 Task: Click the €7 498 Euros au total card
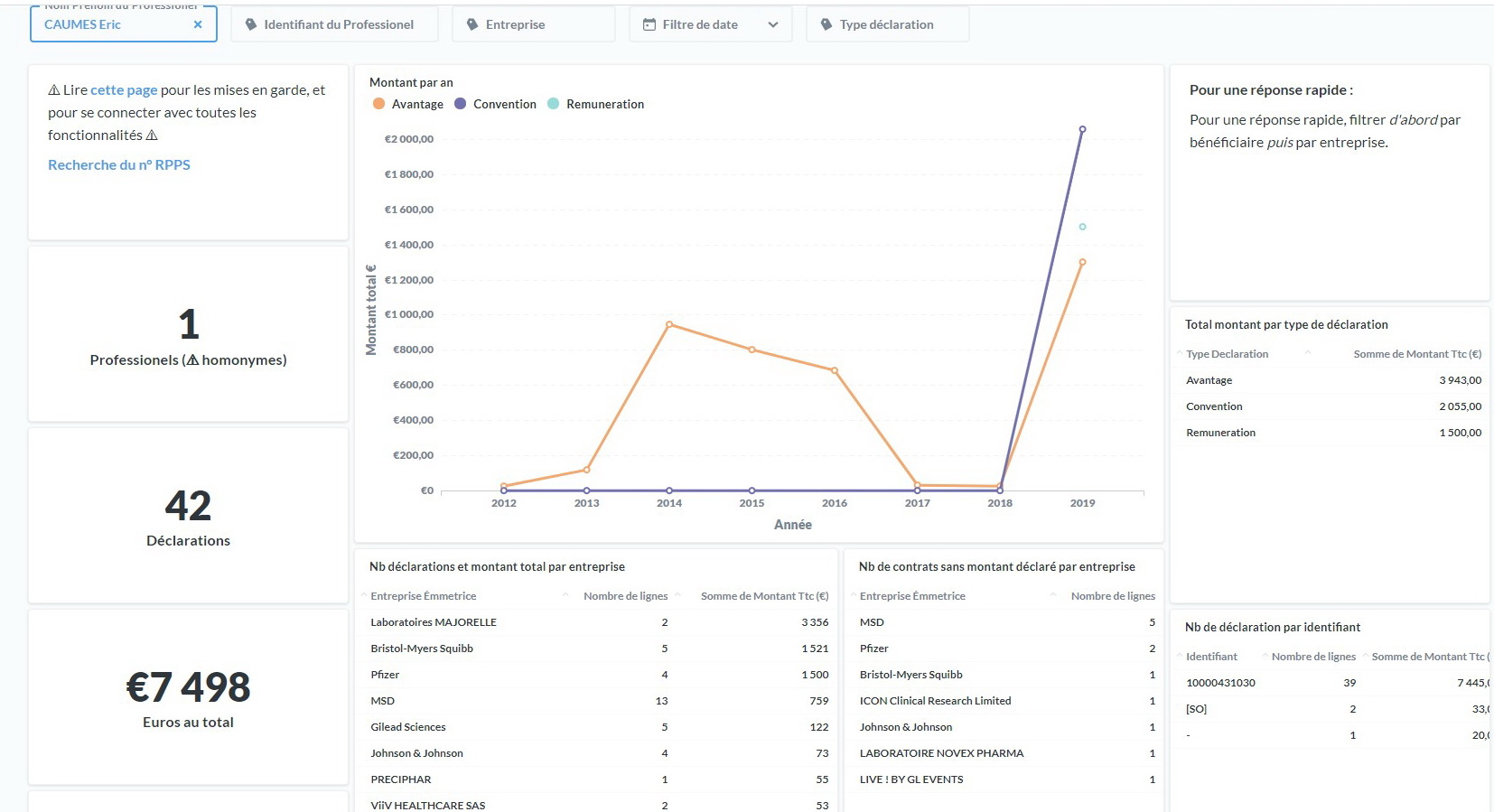[x=188, y=697]
